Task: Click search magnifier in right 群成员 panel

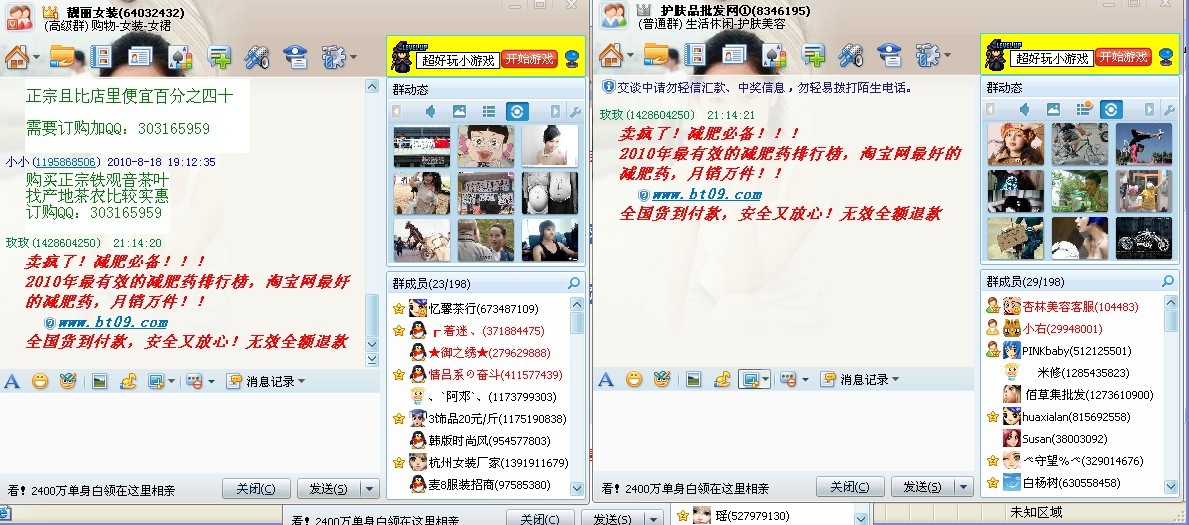Action: pos(1169,282)
